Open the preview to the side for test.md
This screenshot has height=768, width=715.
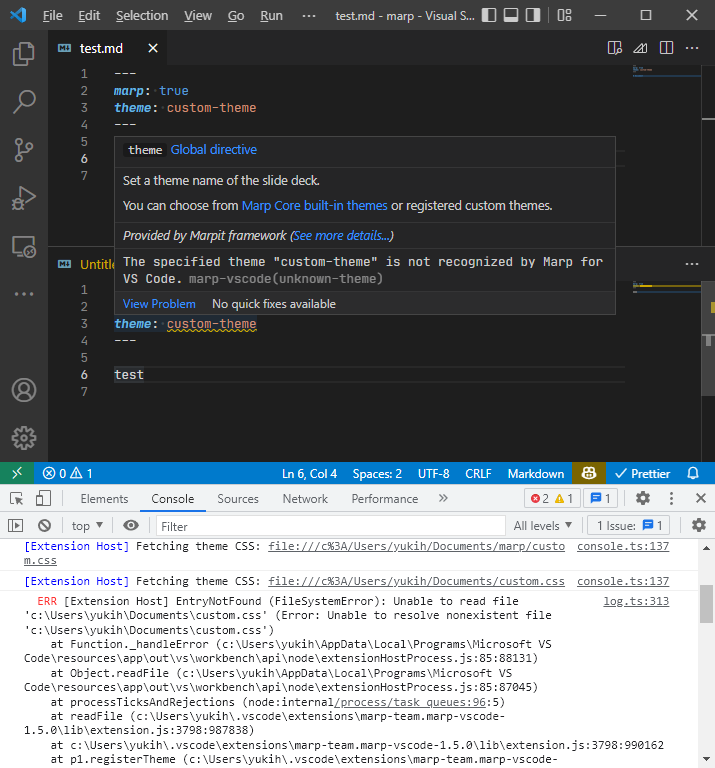(x=615, y=48)
